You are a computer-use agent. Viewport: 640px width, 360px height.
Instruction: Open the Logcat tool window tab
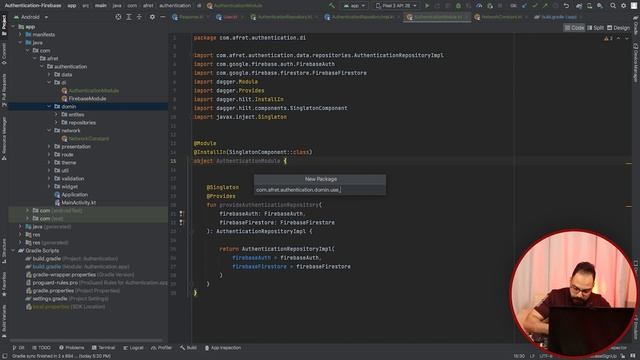(x=133, y=348)
